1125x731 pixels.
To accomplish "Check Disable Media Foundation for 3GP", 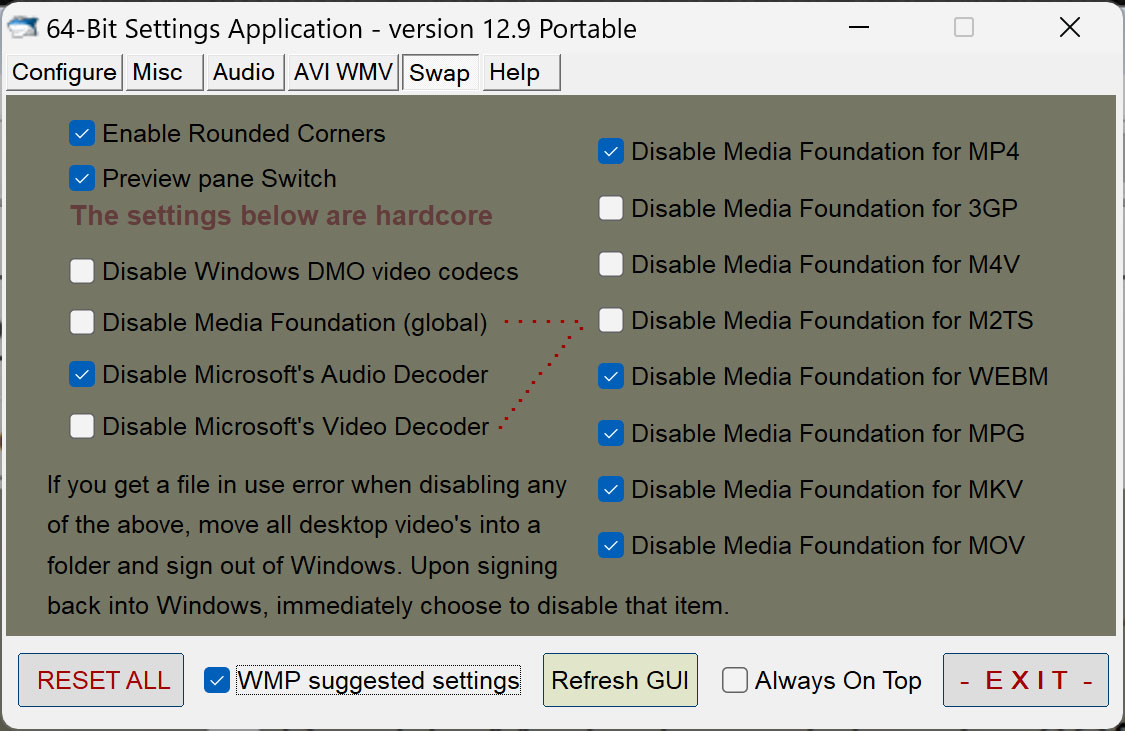I will pos(611,208).
